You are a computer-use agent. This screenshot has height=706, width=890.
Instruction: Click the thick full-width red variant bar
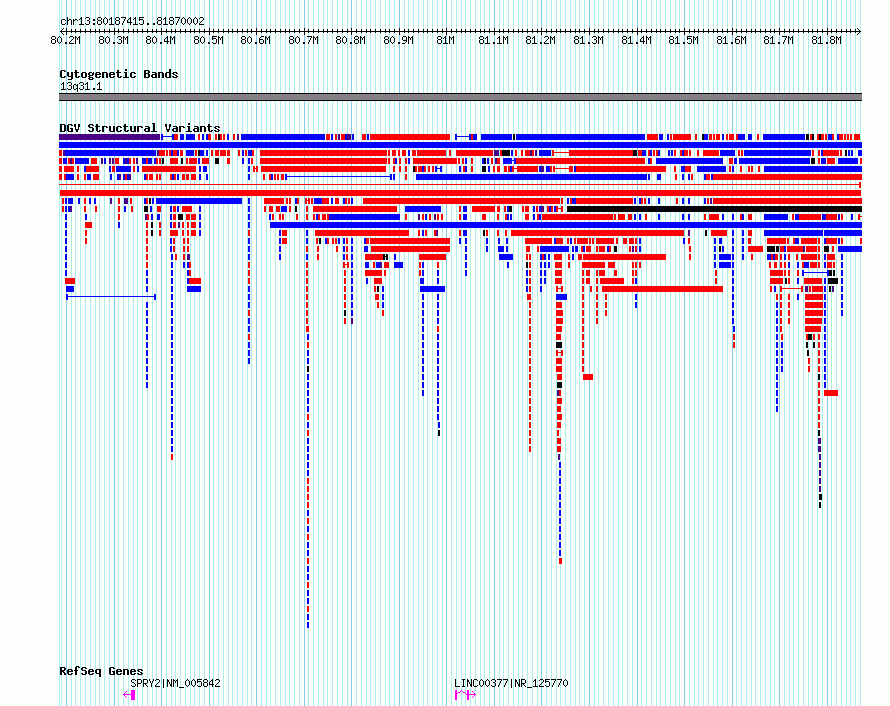coord(460,193)
